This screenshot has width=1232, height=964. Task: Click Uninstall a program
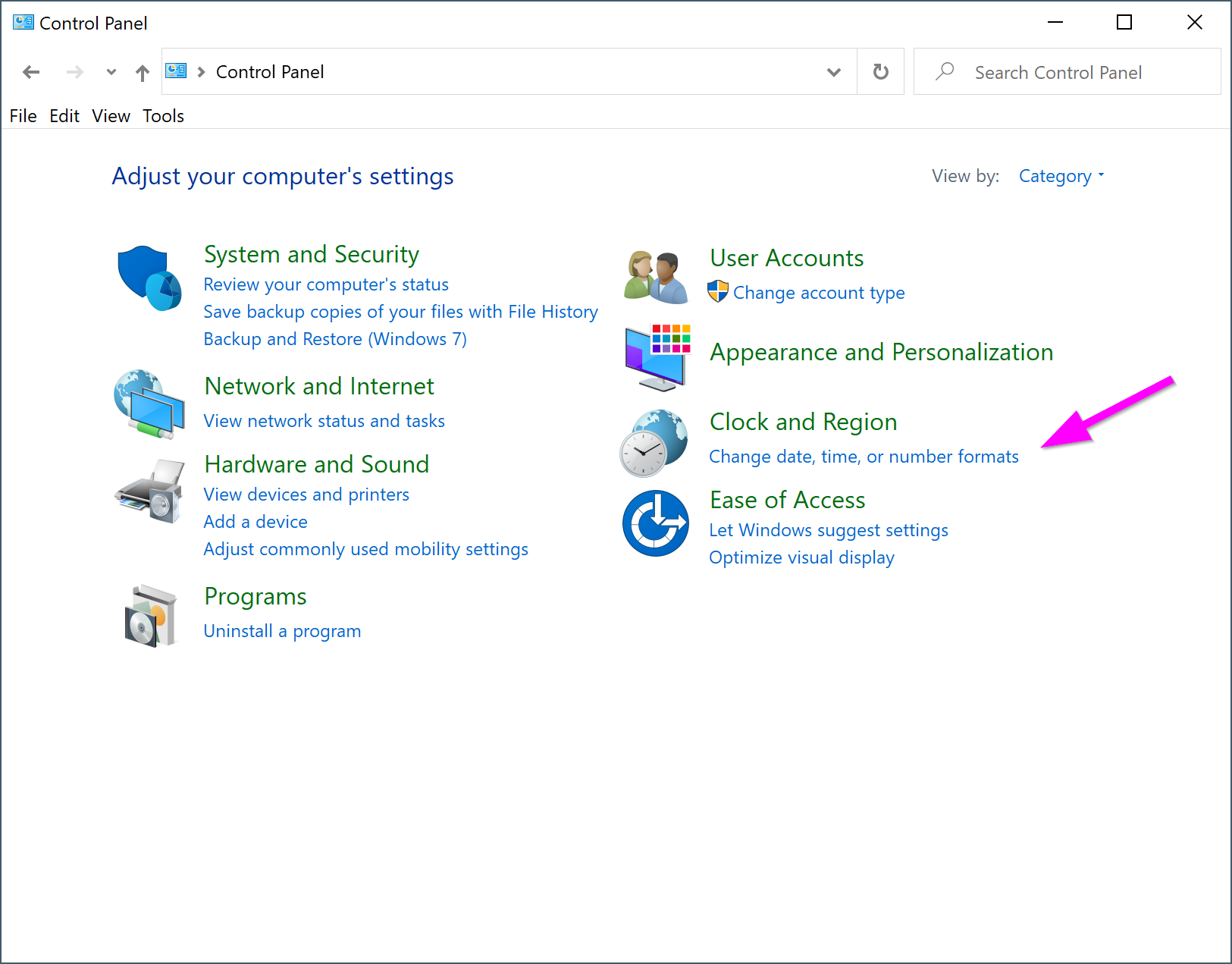coord(282,631)
